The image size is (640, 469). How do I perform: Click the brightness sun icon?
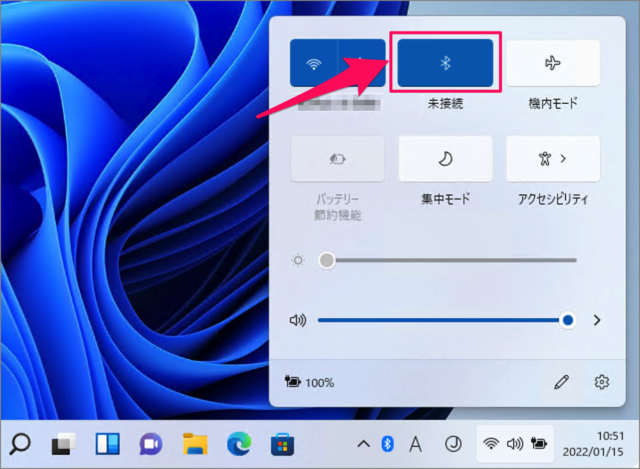(298, 260)
